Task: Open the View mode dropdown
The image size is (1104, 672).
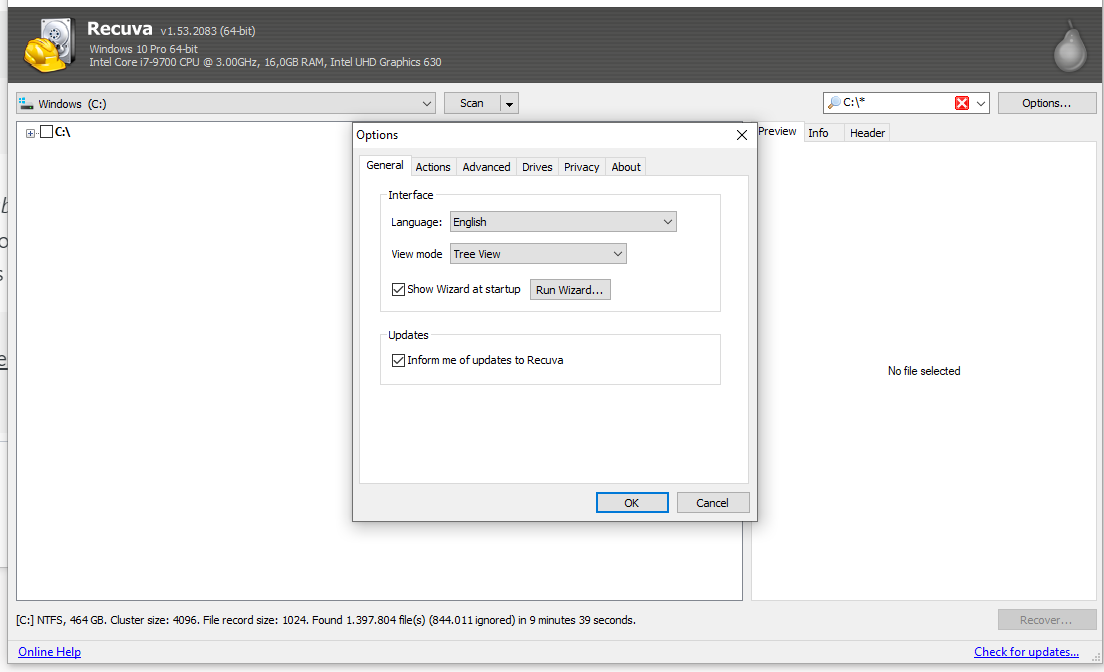Action: coord(538,254)
